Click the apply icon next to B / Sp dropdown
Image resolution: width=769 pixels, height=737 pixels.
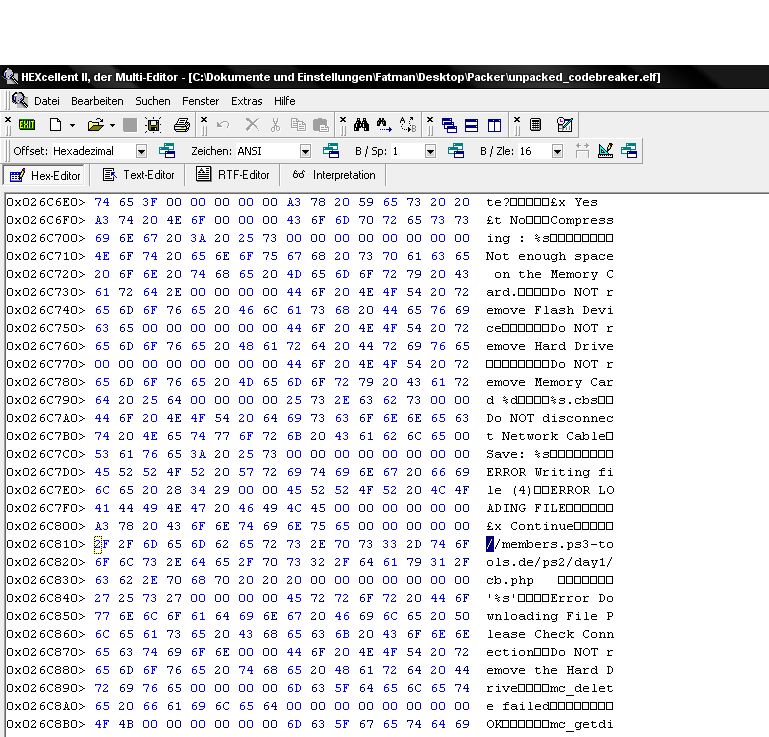click(x=456, y=151)
